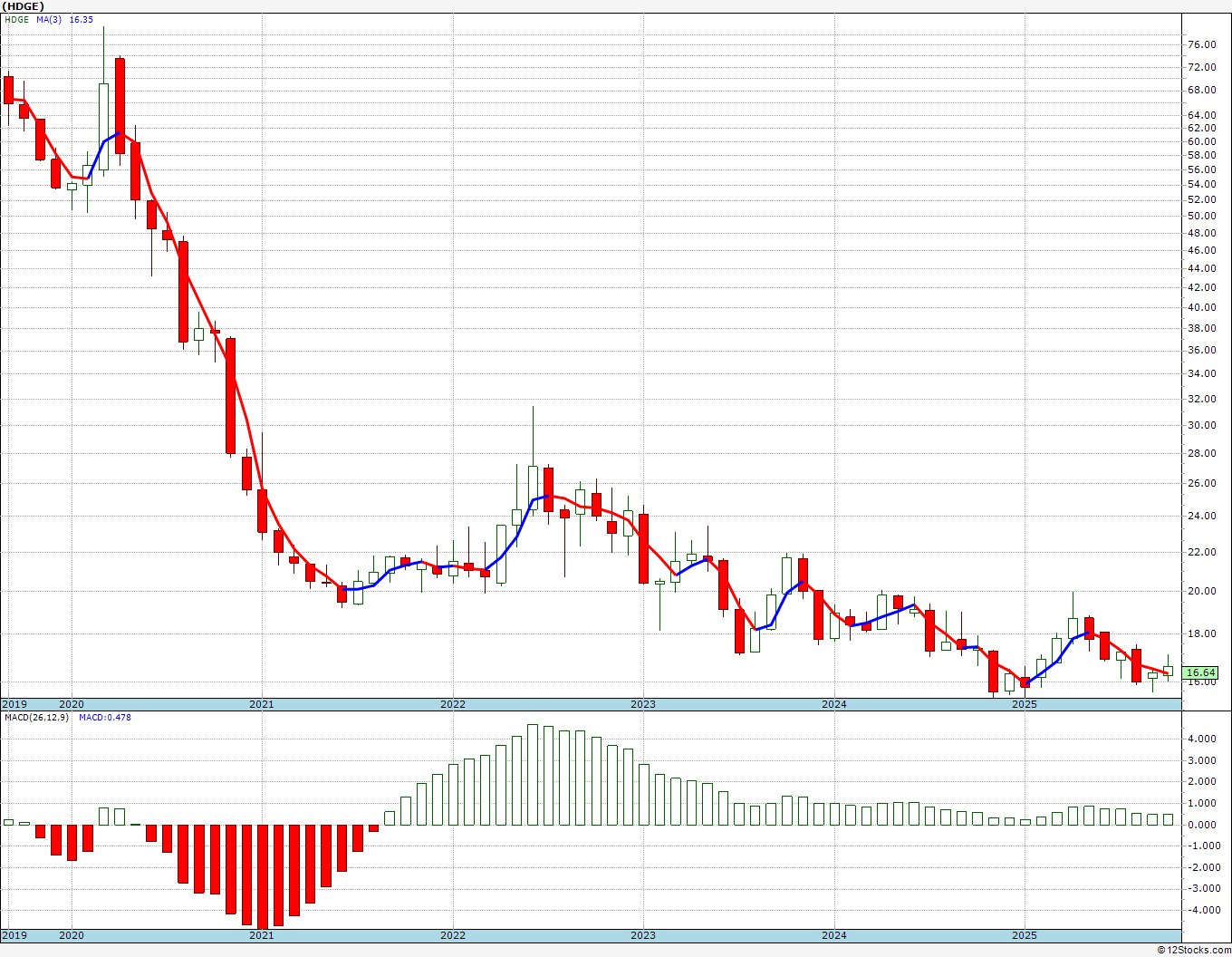Click the MA(3) indicator label
This screenshot has width=1232, height=957.
[49, 19]
